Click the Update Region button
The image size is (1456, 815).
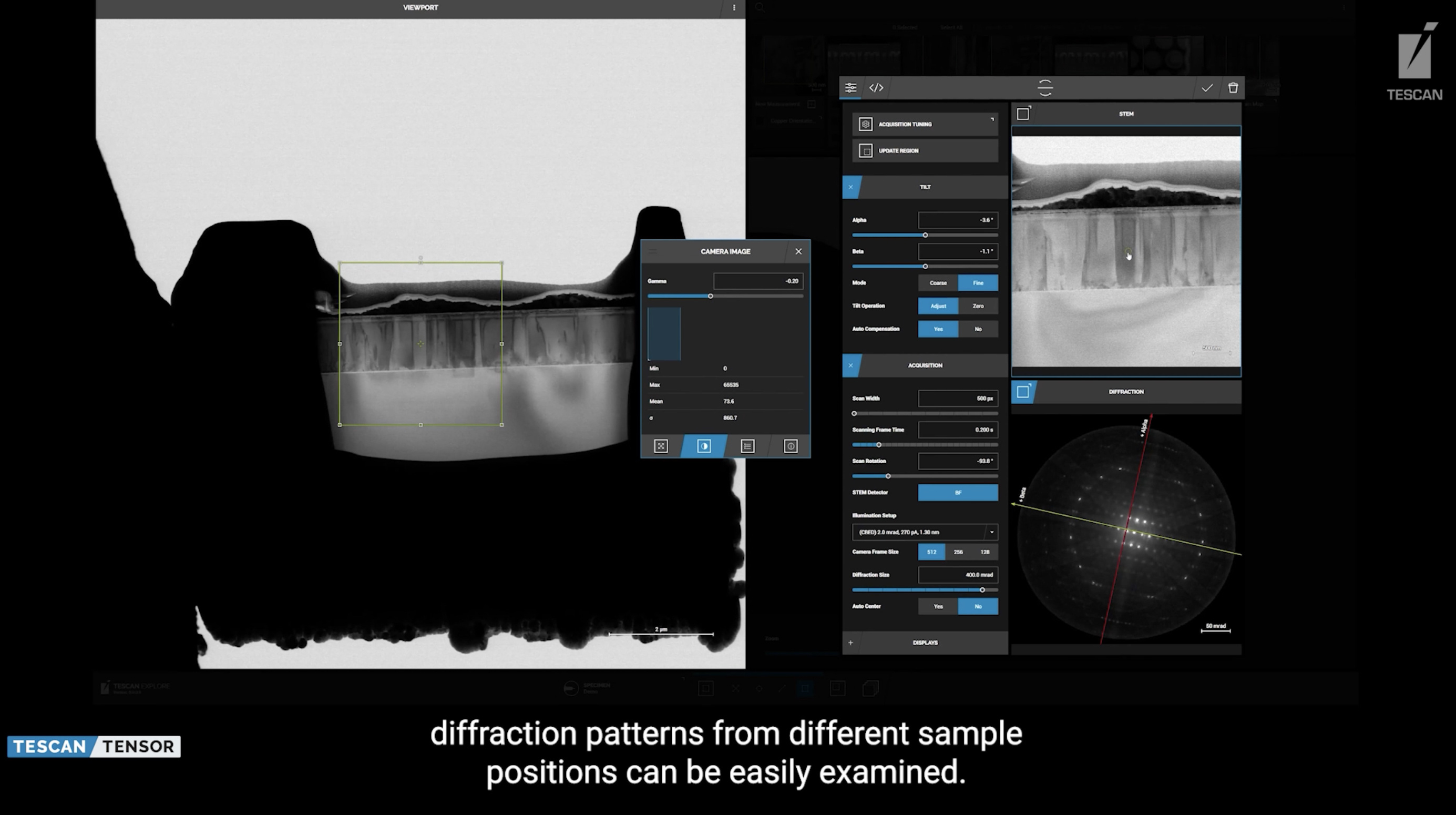click(x=925, y=151)
